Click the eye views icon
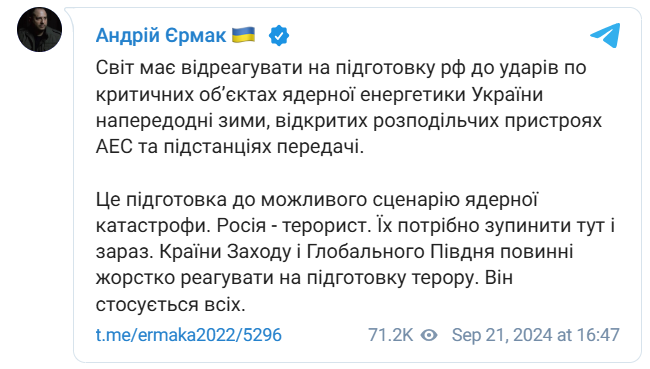The height and width of the screenshot is (369, 650). tap(429, 335)
